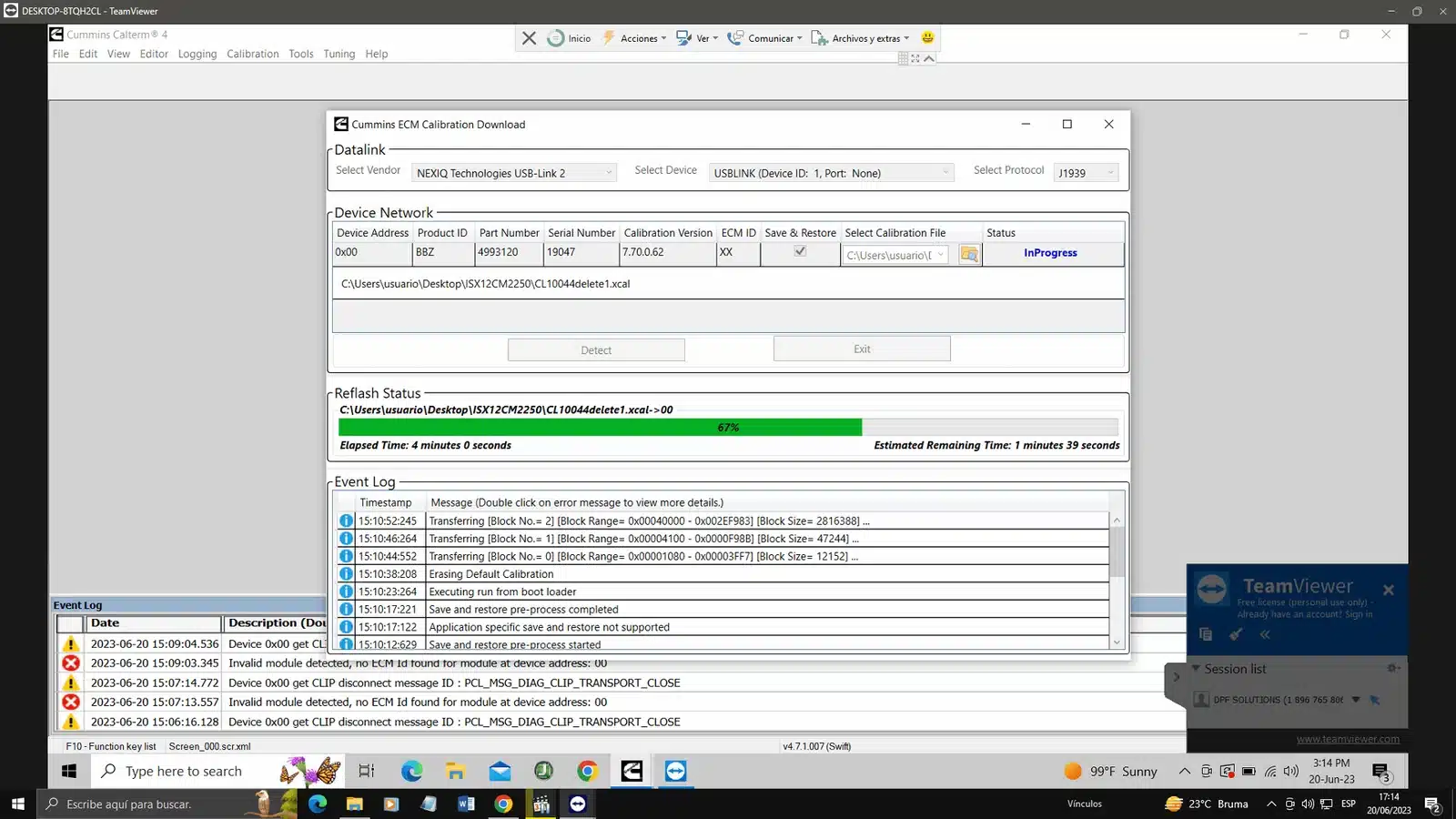Click the info icon of Erasing Default Calibration entry
1456x819 pixels.
pyautogui.click(x=346, y=574)
